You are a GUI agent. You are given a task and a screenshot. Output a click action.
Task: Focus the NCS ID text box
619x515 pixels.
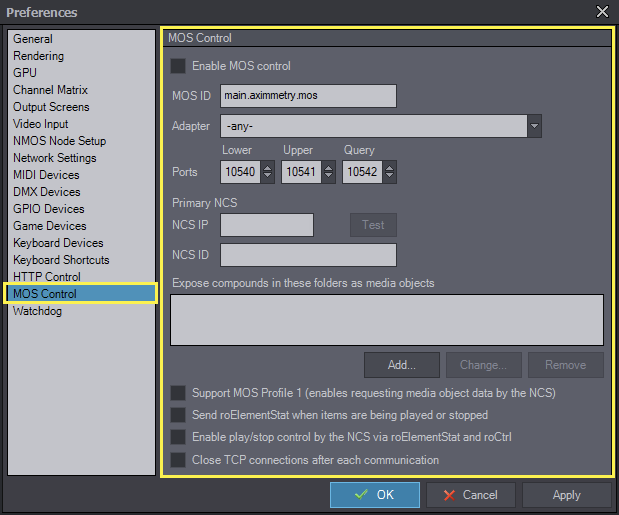308,255
